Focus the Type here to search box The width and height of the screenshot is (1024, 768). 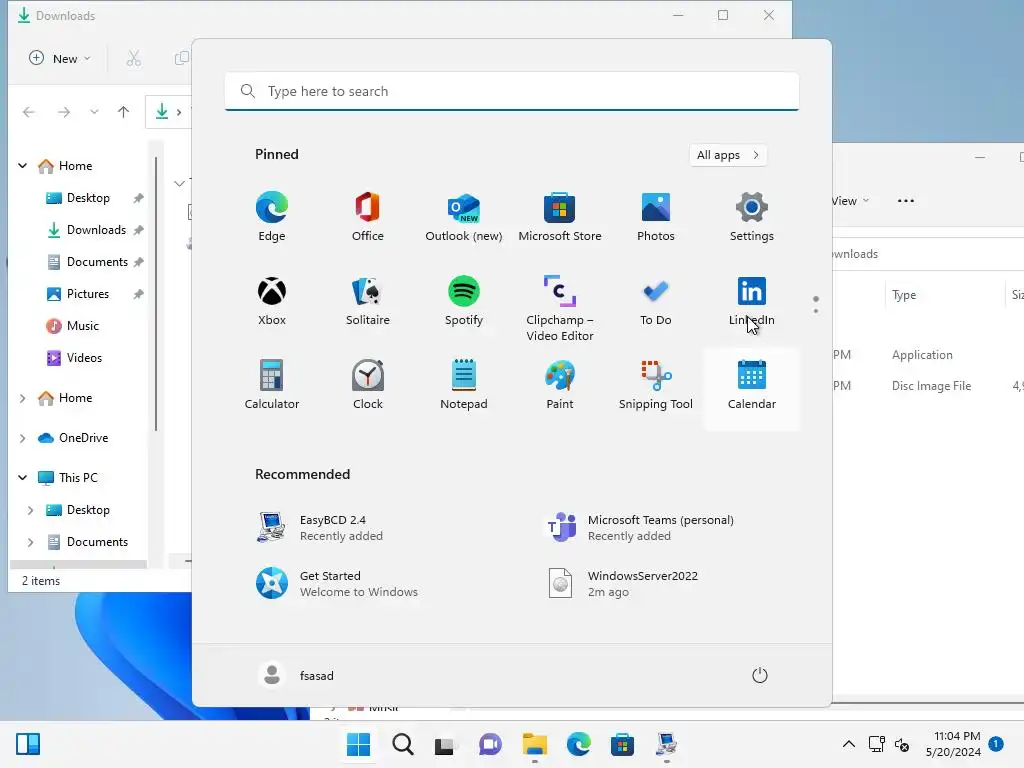[512, 91]
